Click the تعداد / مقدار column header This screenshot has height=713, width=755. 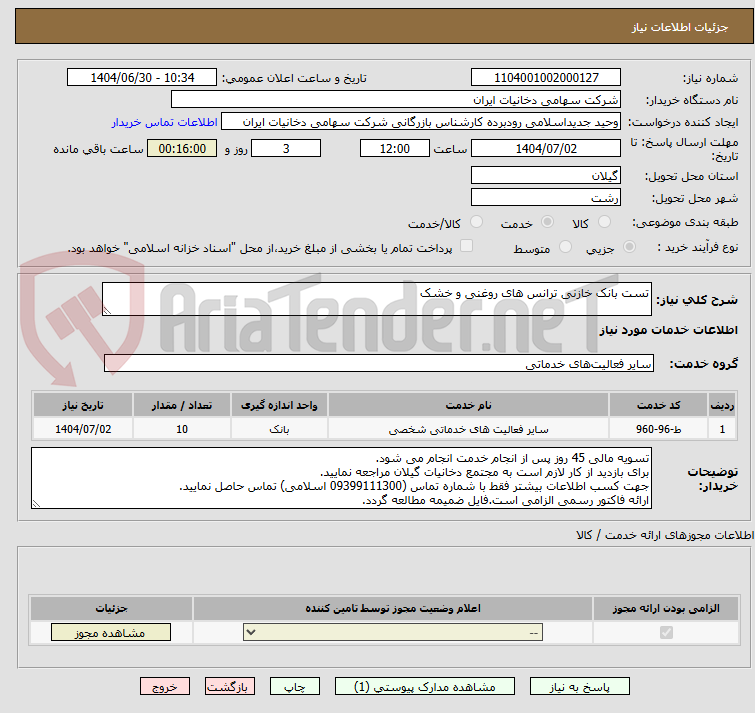click(182, 405)
